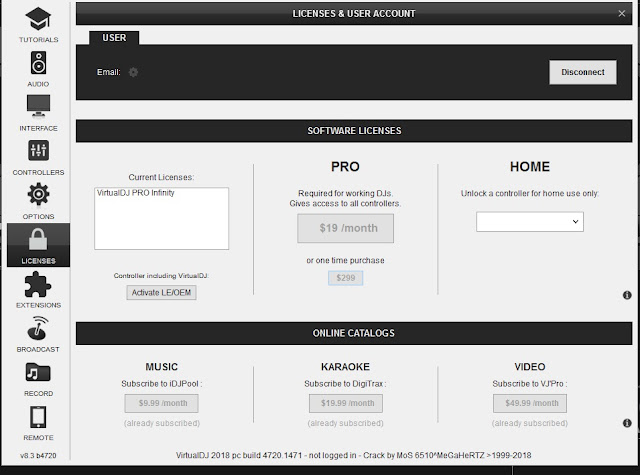Click the VirtualDJ 2018 build status text

tap(353, 455)
